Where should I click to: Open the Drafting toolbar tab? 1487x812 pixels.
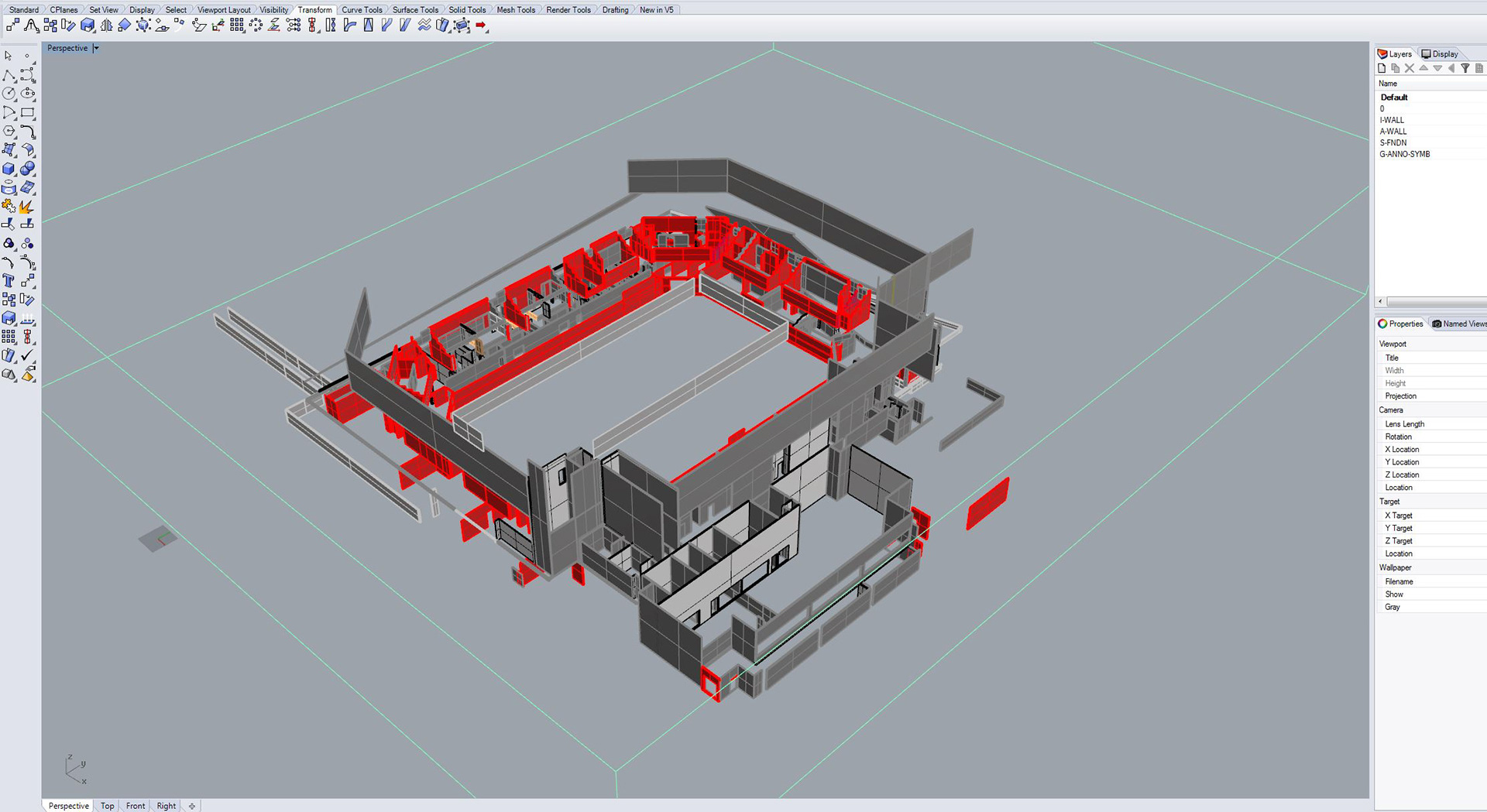[x=616, y=10]
